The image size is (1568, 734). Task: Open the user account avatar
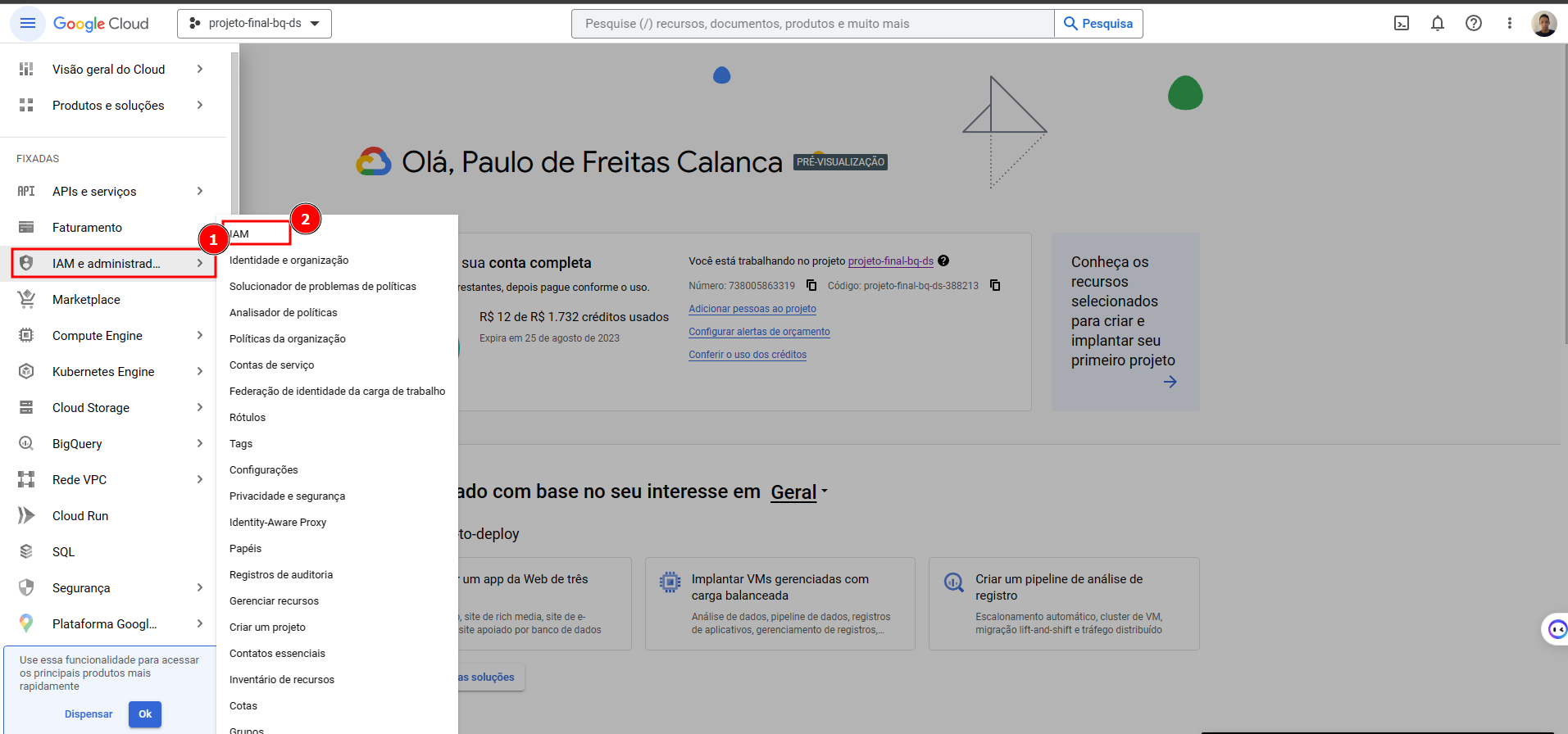click(x=1544, y=24)
